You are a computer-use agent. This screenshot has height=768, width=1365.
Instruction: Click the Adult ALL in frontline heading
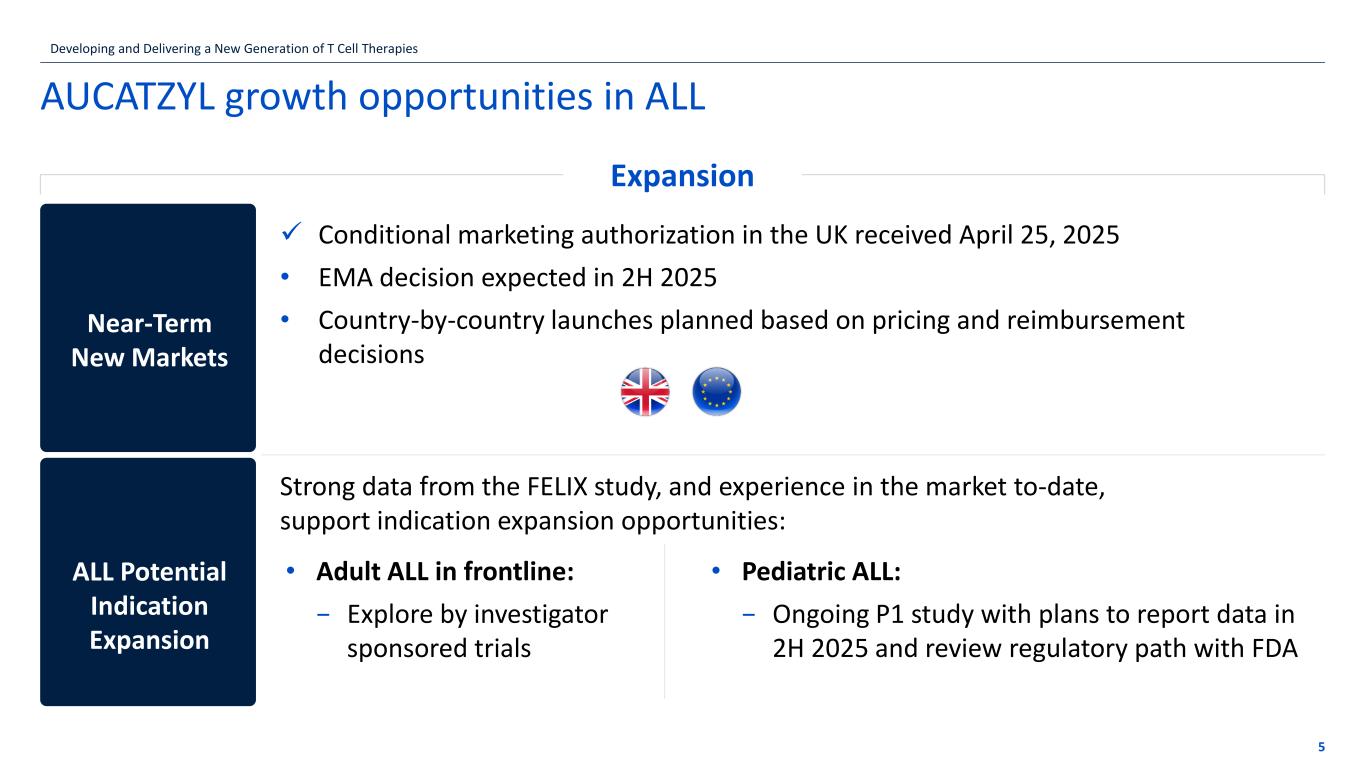pyautogui.click(x=445, y=571)
